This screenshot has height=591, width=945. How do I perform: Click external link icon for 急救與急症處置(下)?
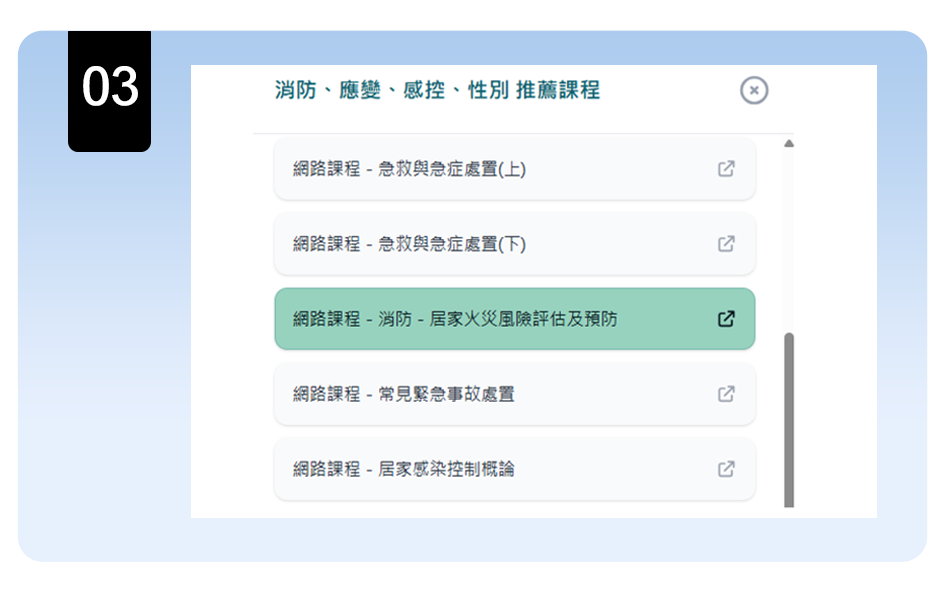[x=727, y=244]
